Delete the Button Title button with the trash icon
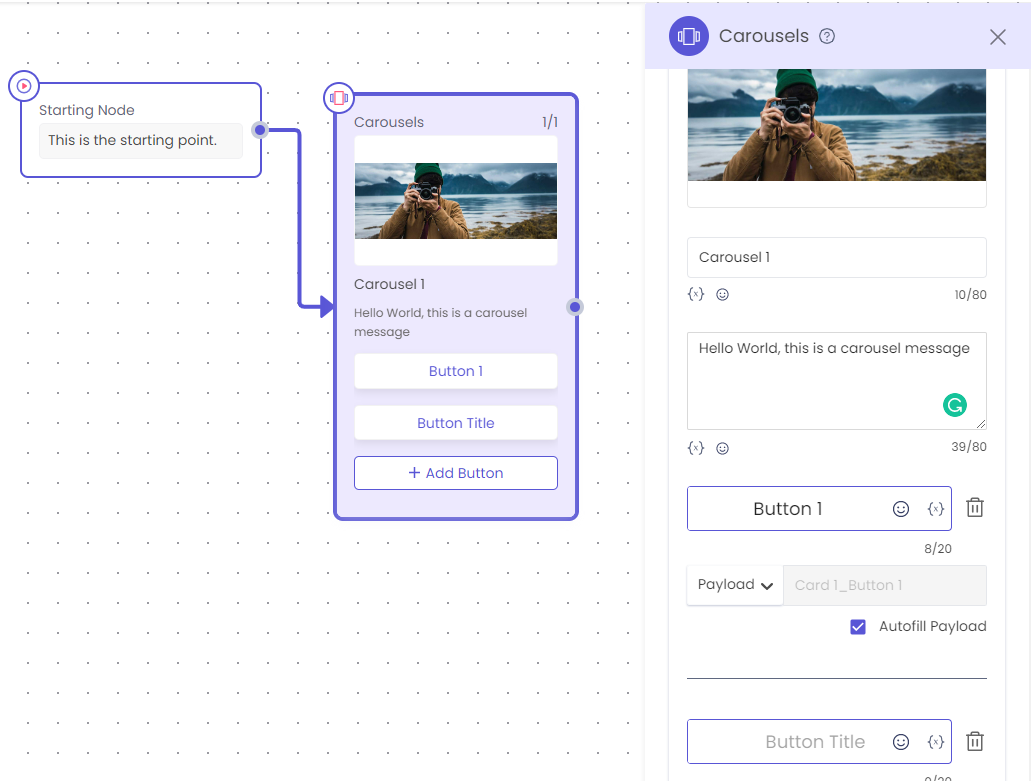This screenshot has width=1031, height=781. 974,741
